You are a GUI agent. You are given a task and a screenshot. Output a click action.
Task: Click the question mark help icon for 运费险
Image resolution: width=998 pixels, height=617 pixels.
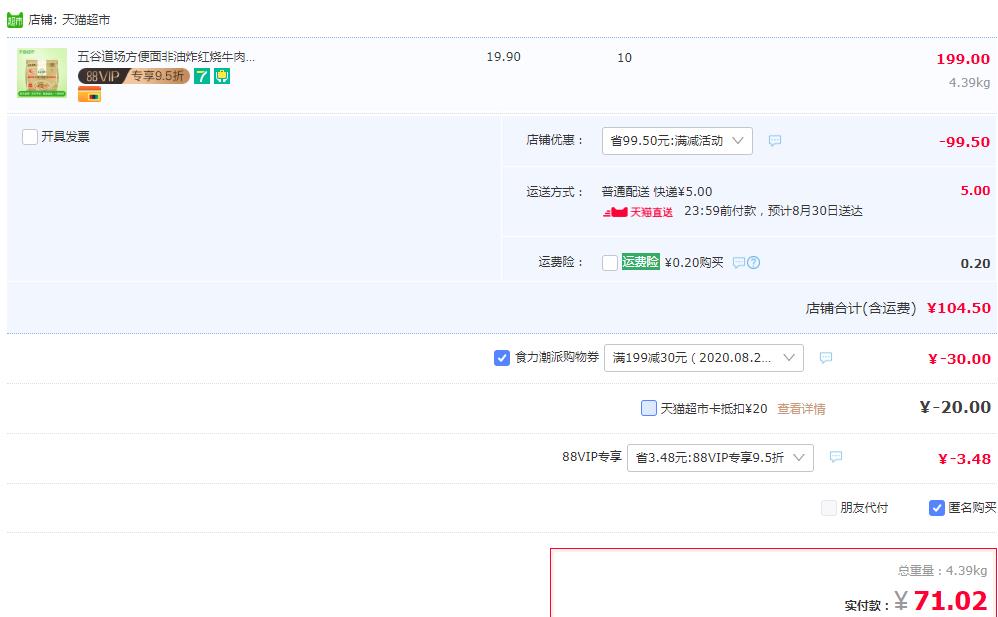(x=754, y=262)
